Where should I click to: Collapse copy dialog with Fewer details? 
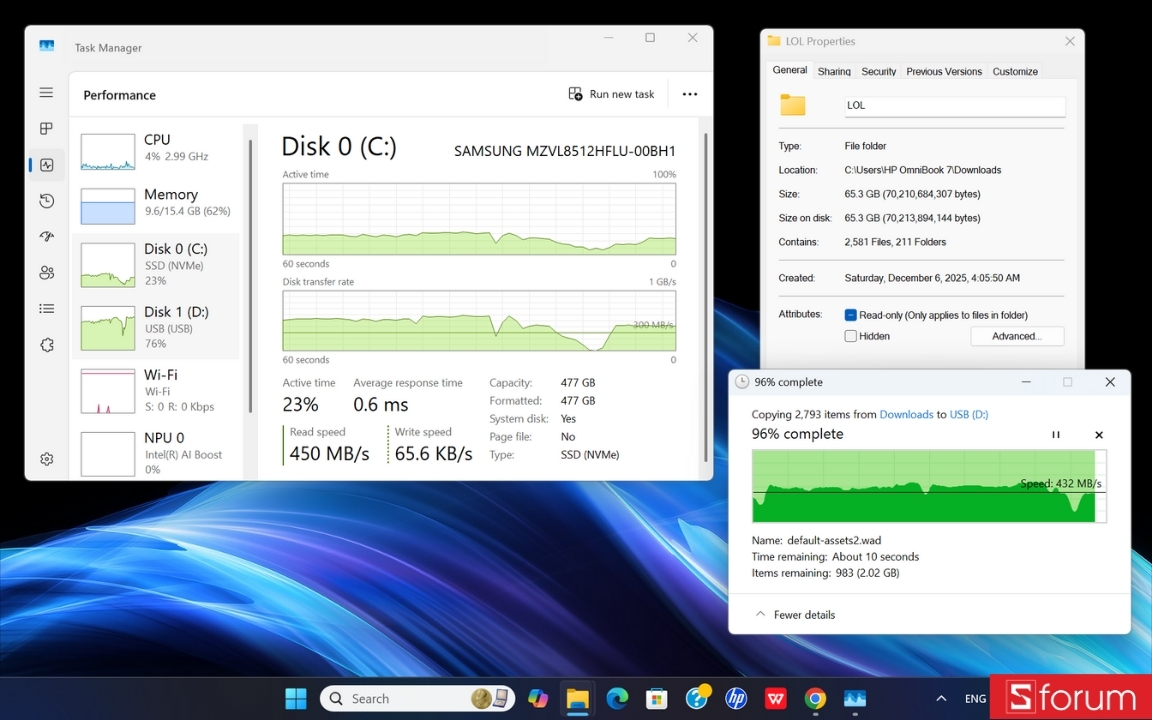coord(795,615)
